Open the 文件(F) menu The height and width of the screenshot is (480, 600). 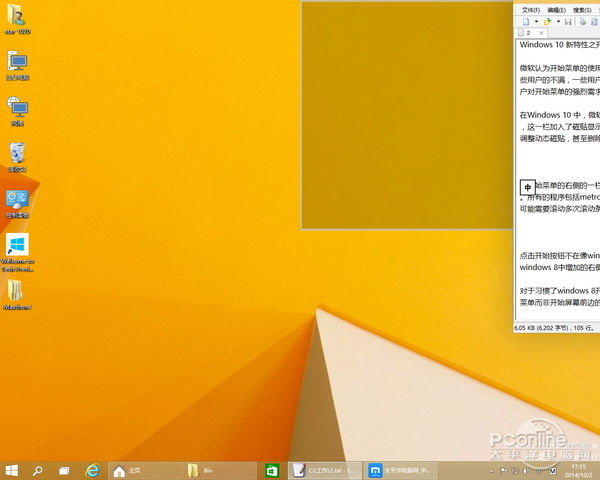click(x=531, y=8)
